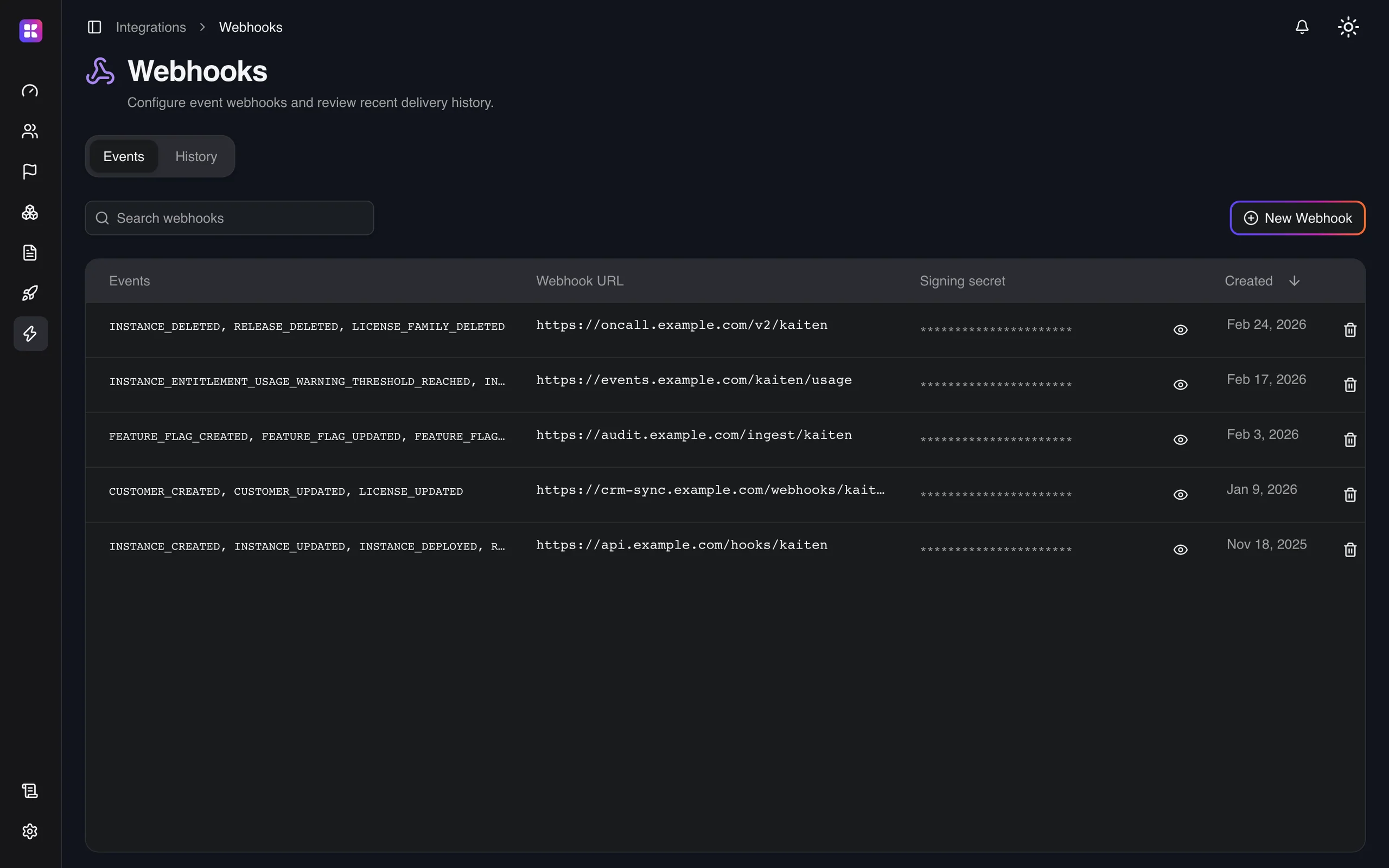Click the Events column header

(130, 280)
